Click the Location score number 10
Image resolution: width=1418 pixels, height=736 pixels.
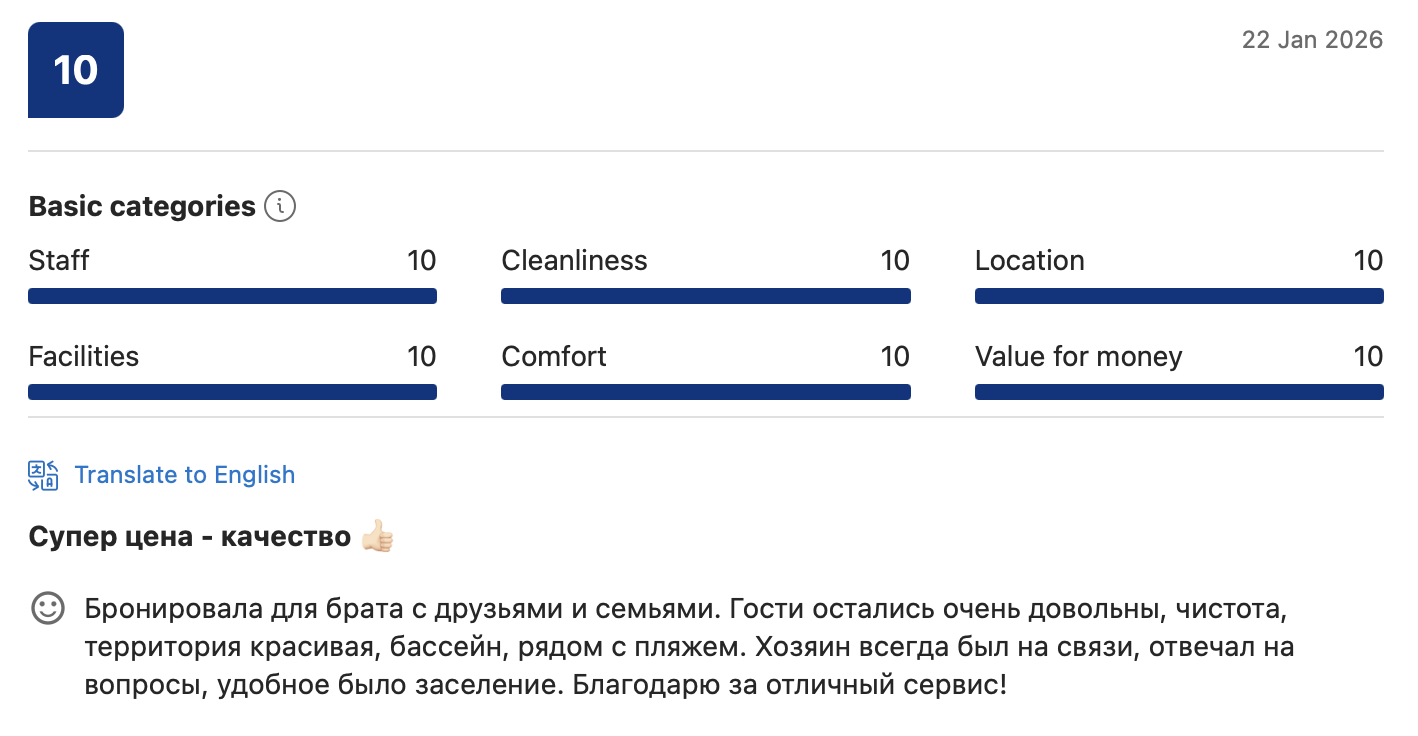tap(1368, 261)
